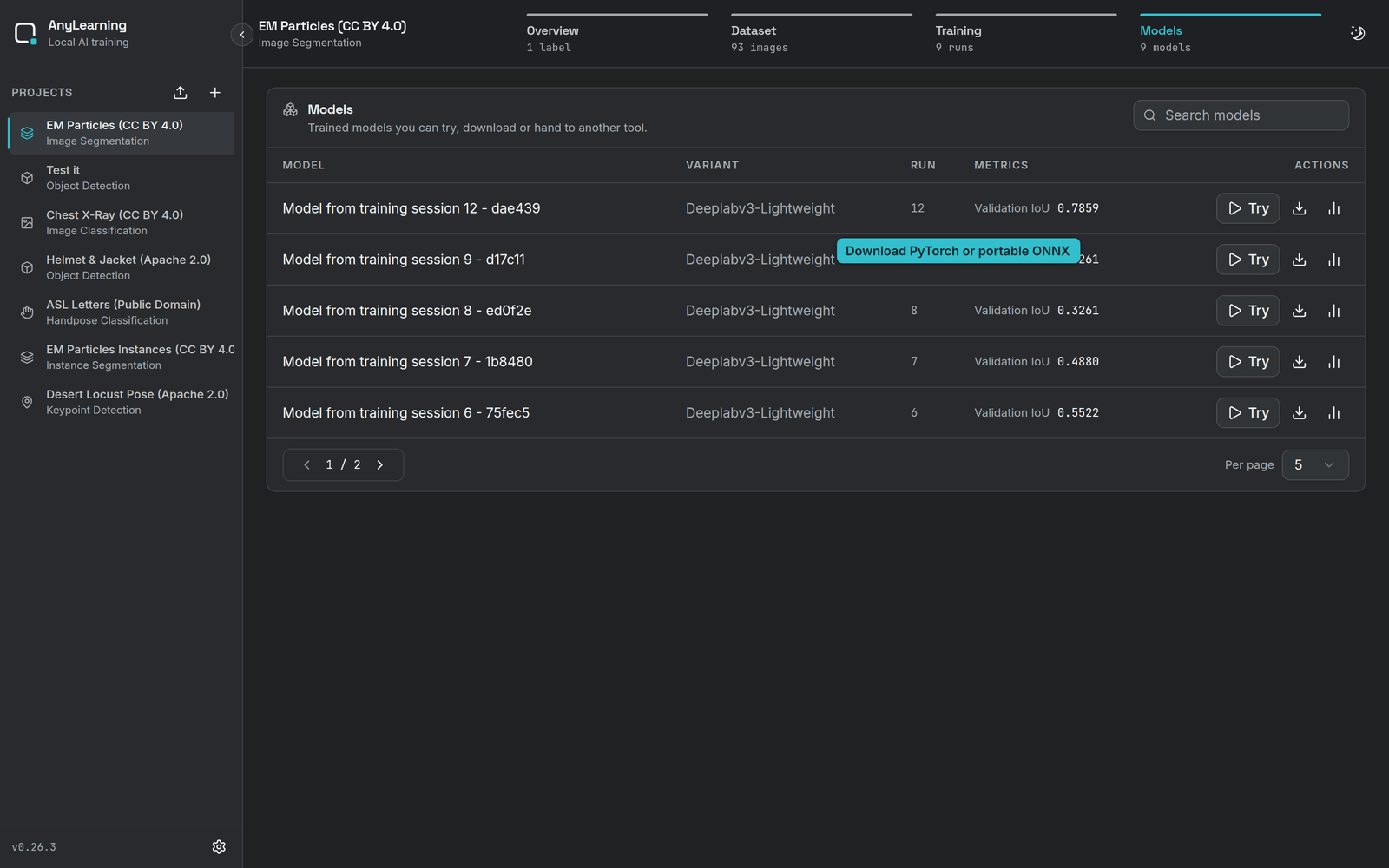Download the session 9 d17c11 model
Image resolution: width=1389 pixels, height=868 pixels.
click(1299, 260)
